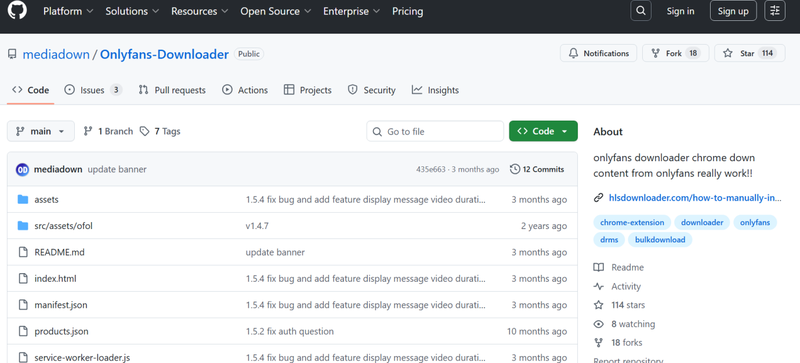Switch to the Issues tab
The height and width of the screenshot is (363, 800).
(x=93, y=90)
